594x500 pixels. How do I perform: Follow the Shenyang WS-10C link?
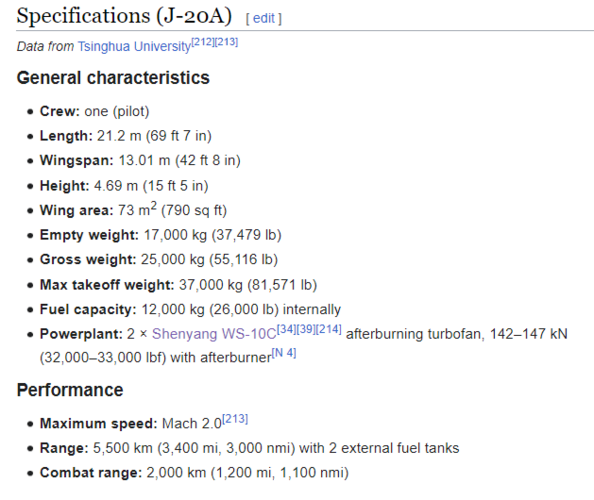[214, 334]
